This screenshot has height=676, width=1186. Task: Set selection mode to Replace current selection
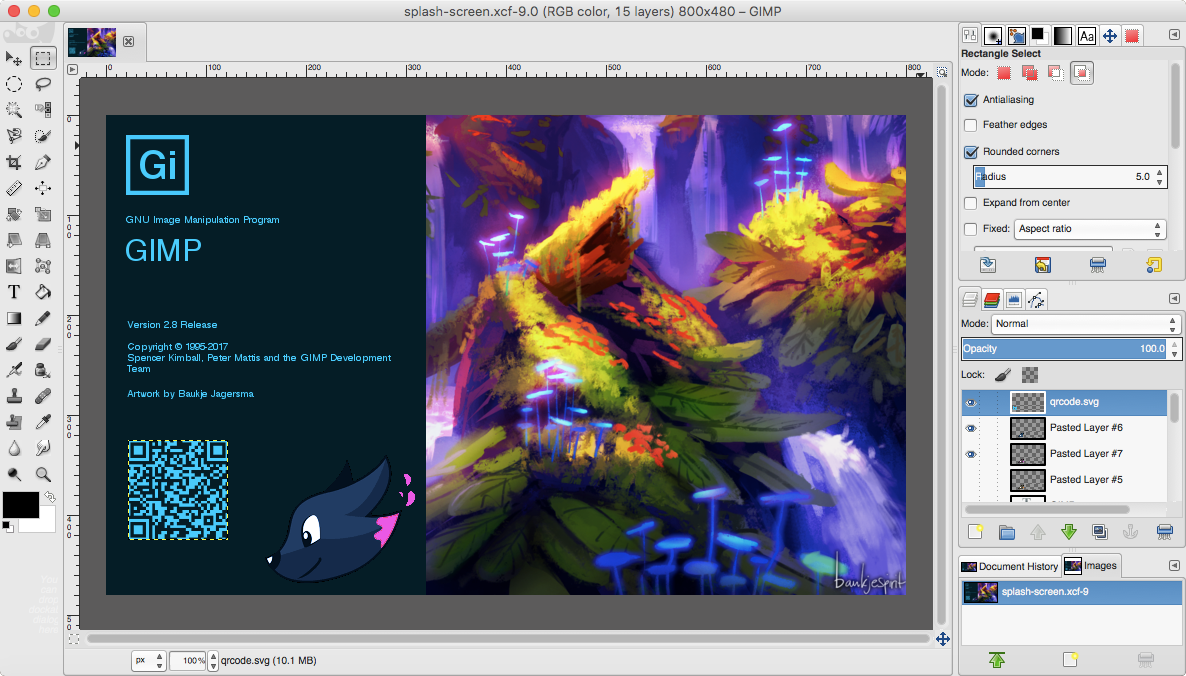coord(1004,73)
